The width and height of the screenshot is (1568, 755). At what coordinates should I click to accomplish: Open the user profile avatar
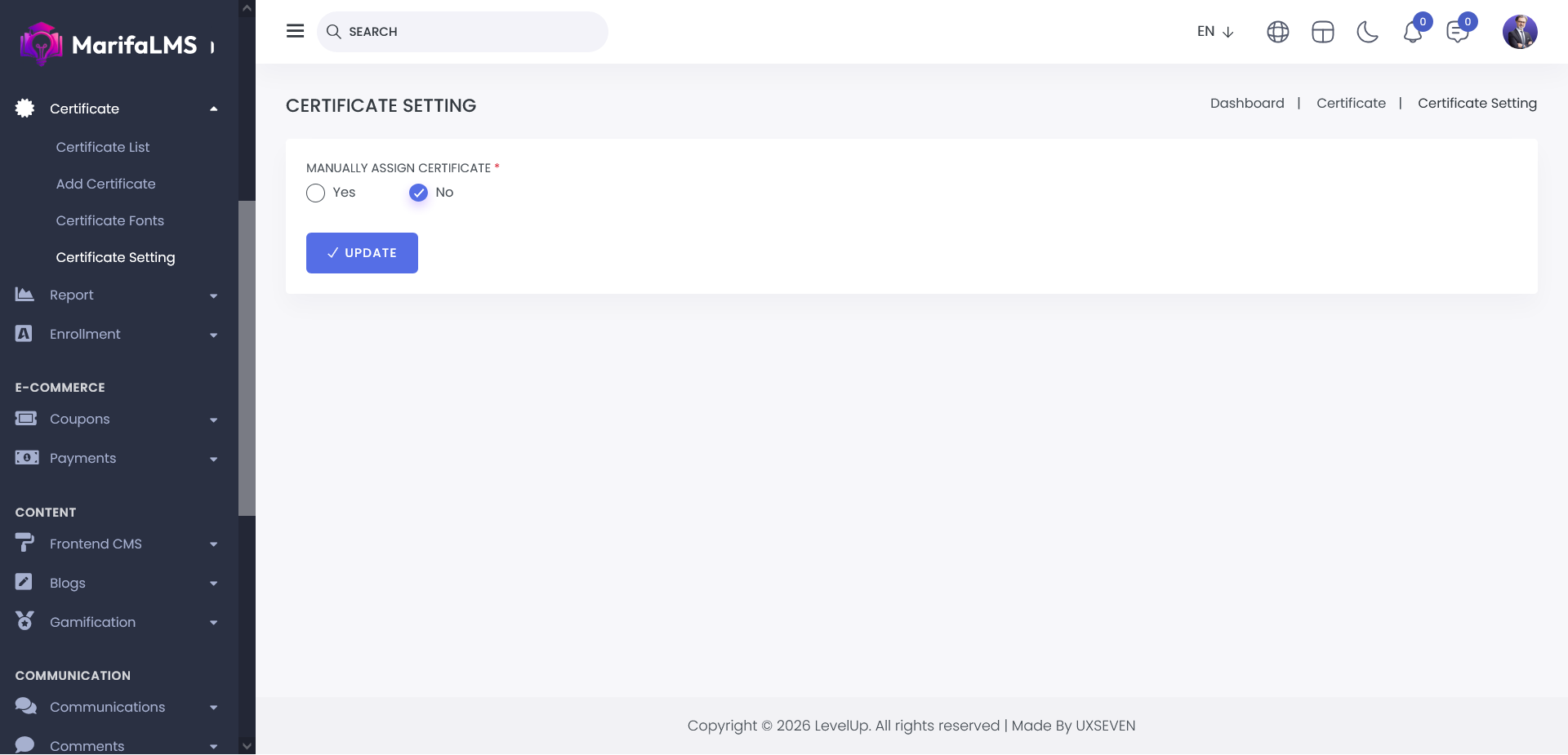[1519, 32]
